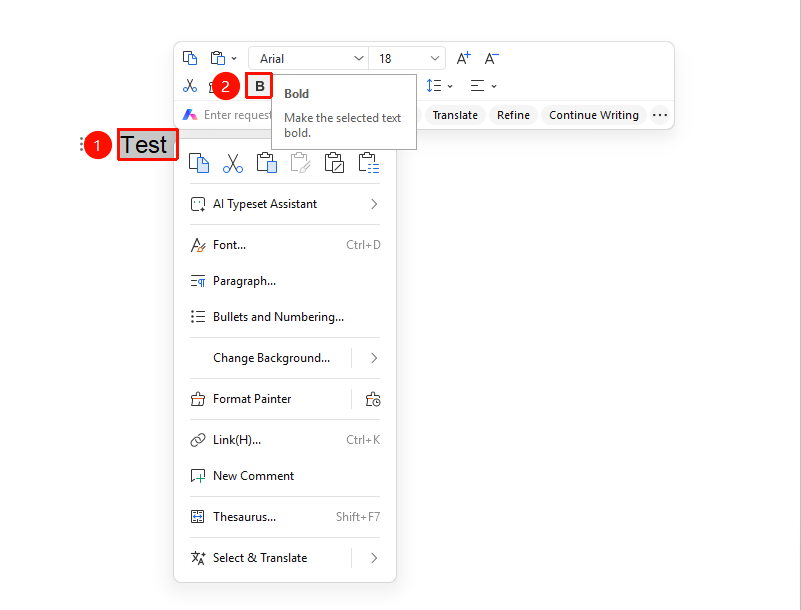
Task: Toggle Bold formatting with the B button
Action: (x=260, y=86)
